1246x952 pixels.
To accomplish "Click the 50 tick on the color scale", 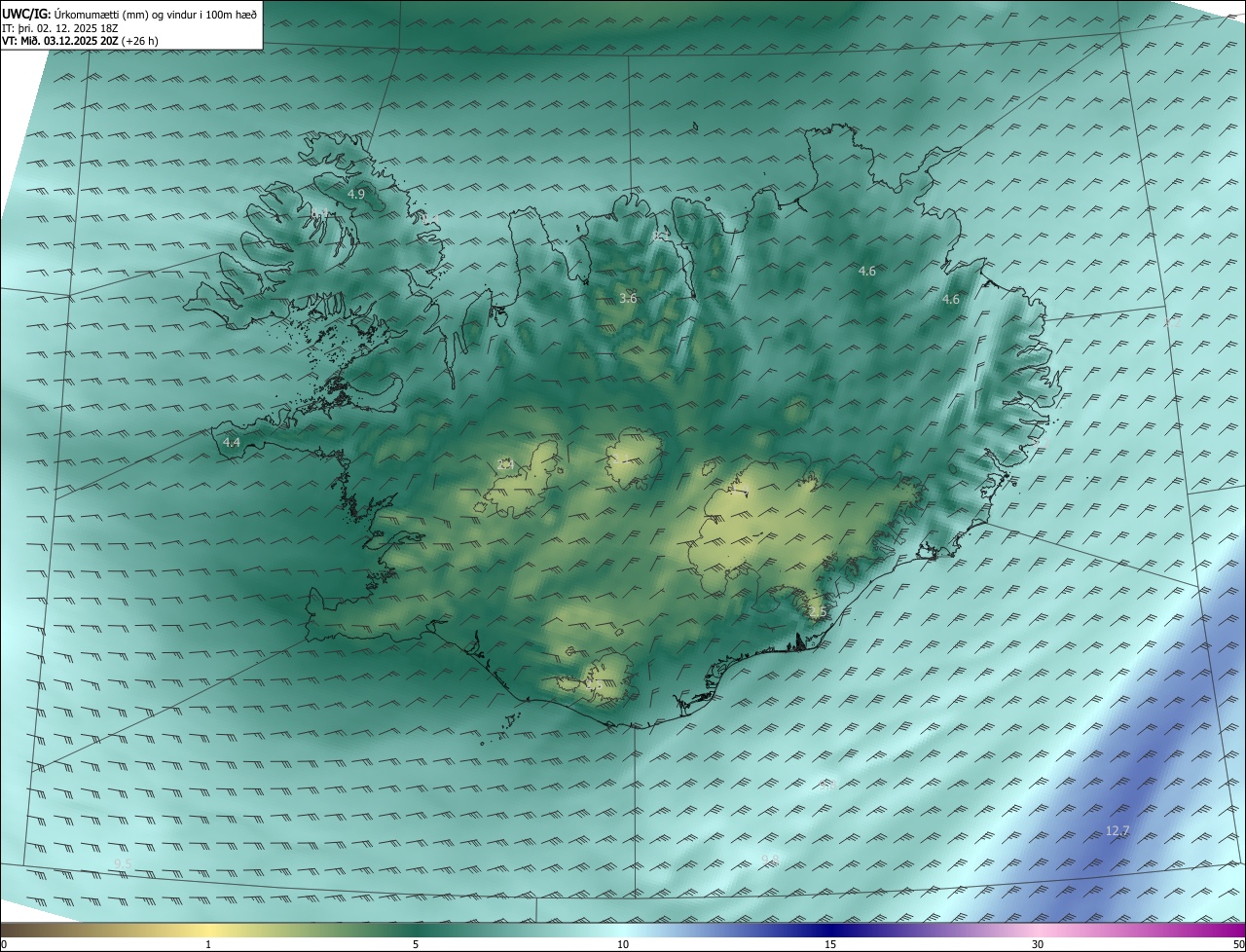I will click(1239, 944).
